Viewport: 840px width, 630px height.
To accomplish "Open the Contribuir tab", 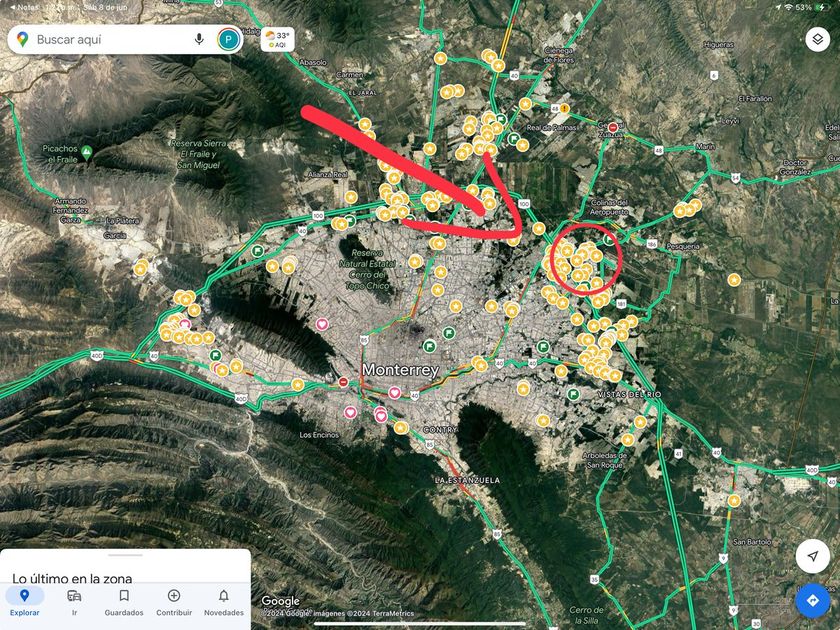I will [x=174, y=602].
